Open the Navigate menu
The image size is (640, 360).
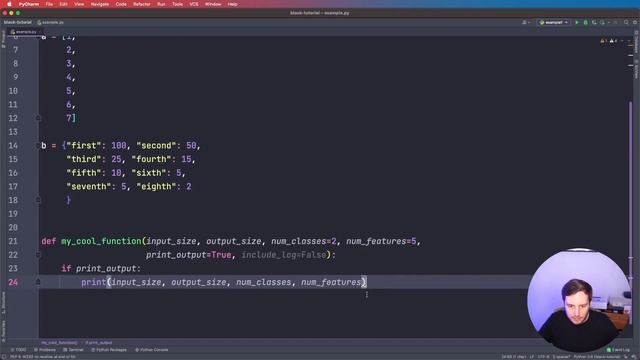point(100,4)
